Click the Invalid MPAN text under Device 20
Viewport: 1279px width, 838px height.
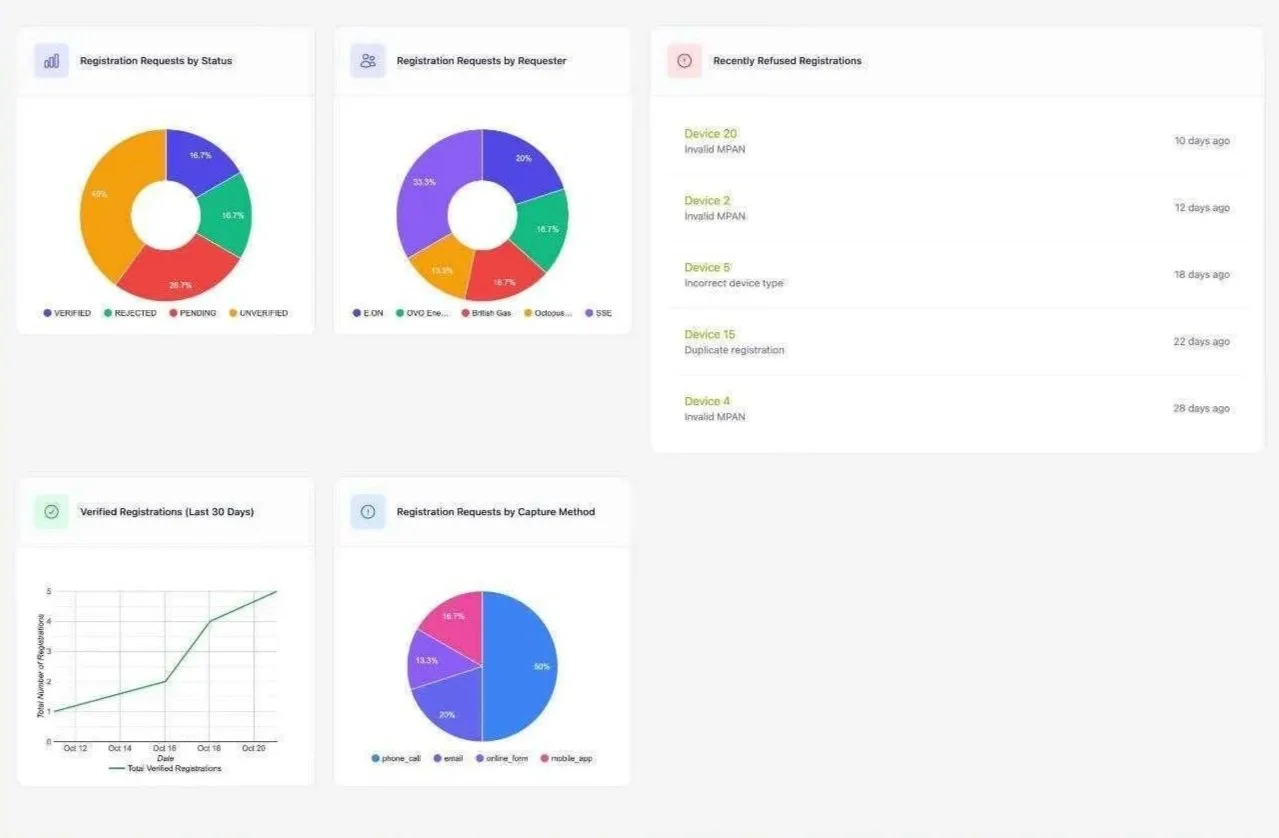coord(715,150)
